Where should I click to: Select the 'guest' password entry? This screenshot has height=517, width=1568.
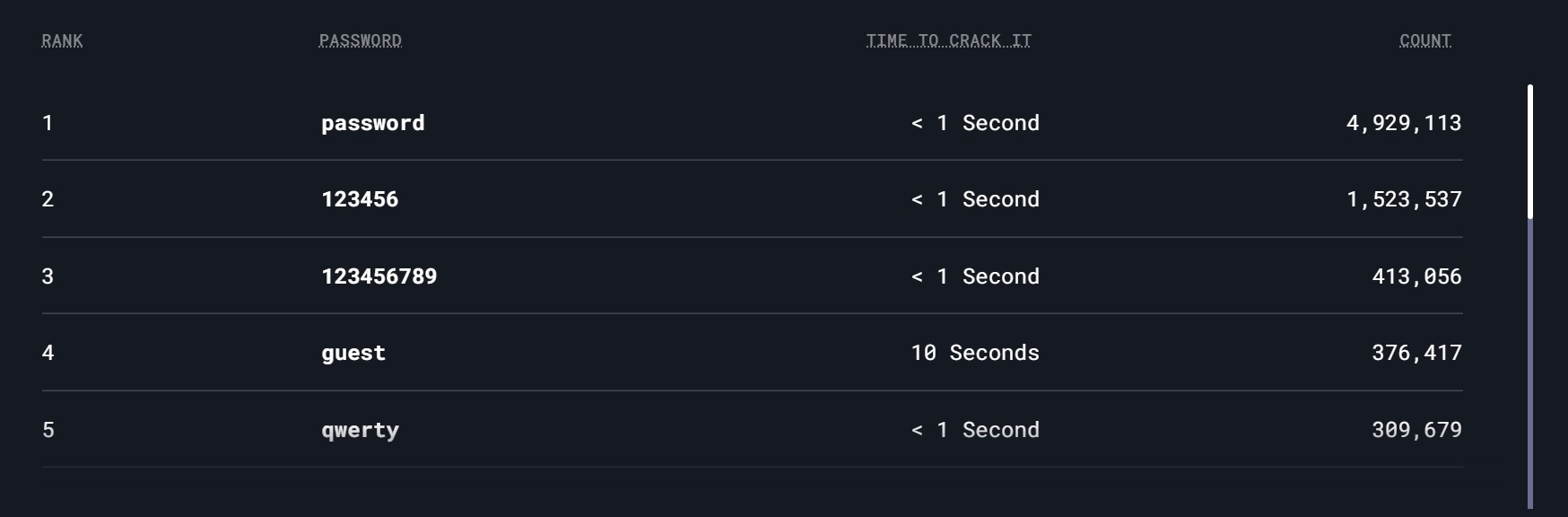pos(353,353)
